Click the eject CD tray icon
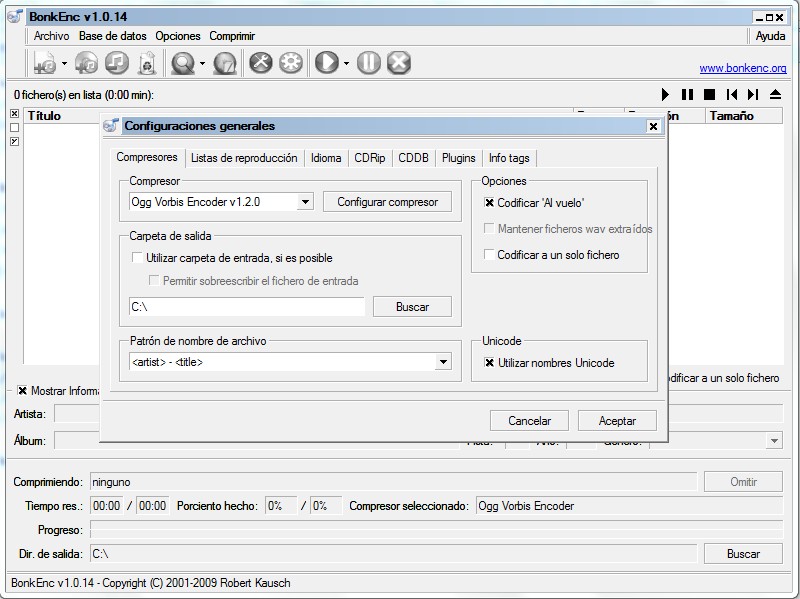 click(x=775, y=94)
